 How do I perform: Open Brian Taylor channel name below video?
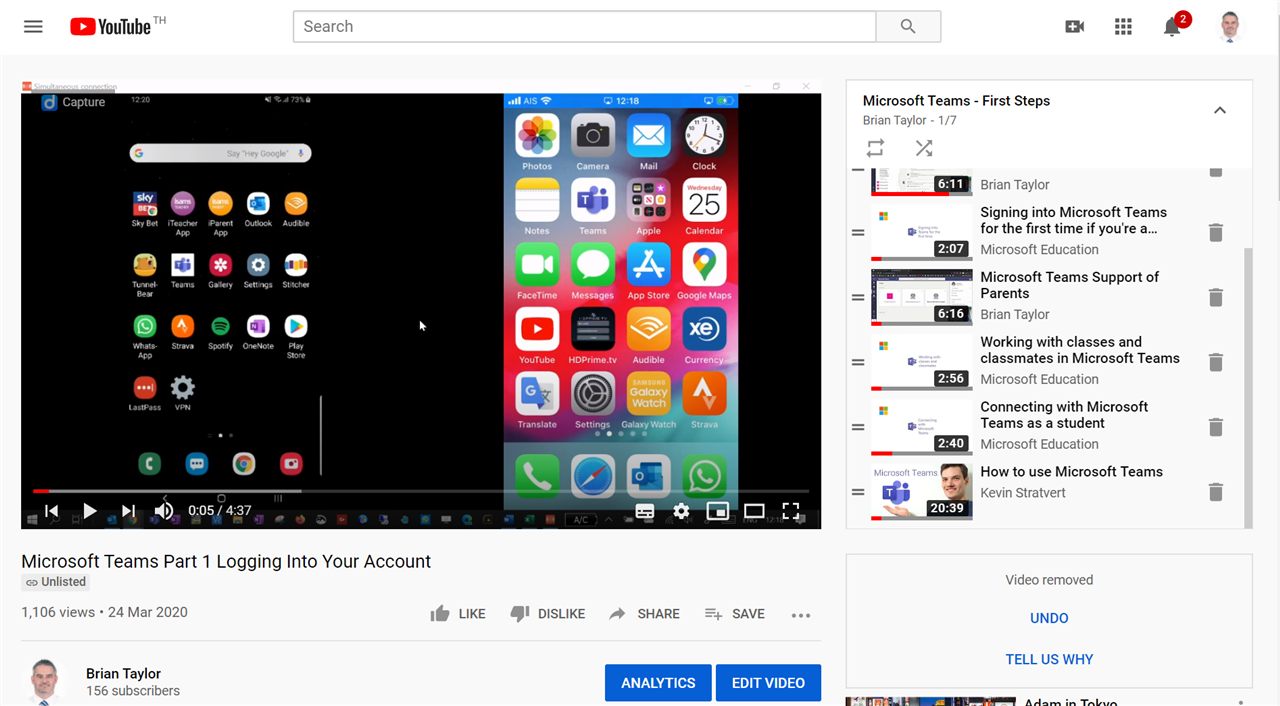pyautogui.click(x=123, y=674)
